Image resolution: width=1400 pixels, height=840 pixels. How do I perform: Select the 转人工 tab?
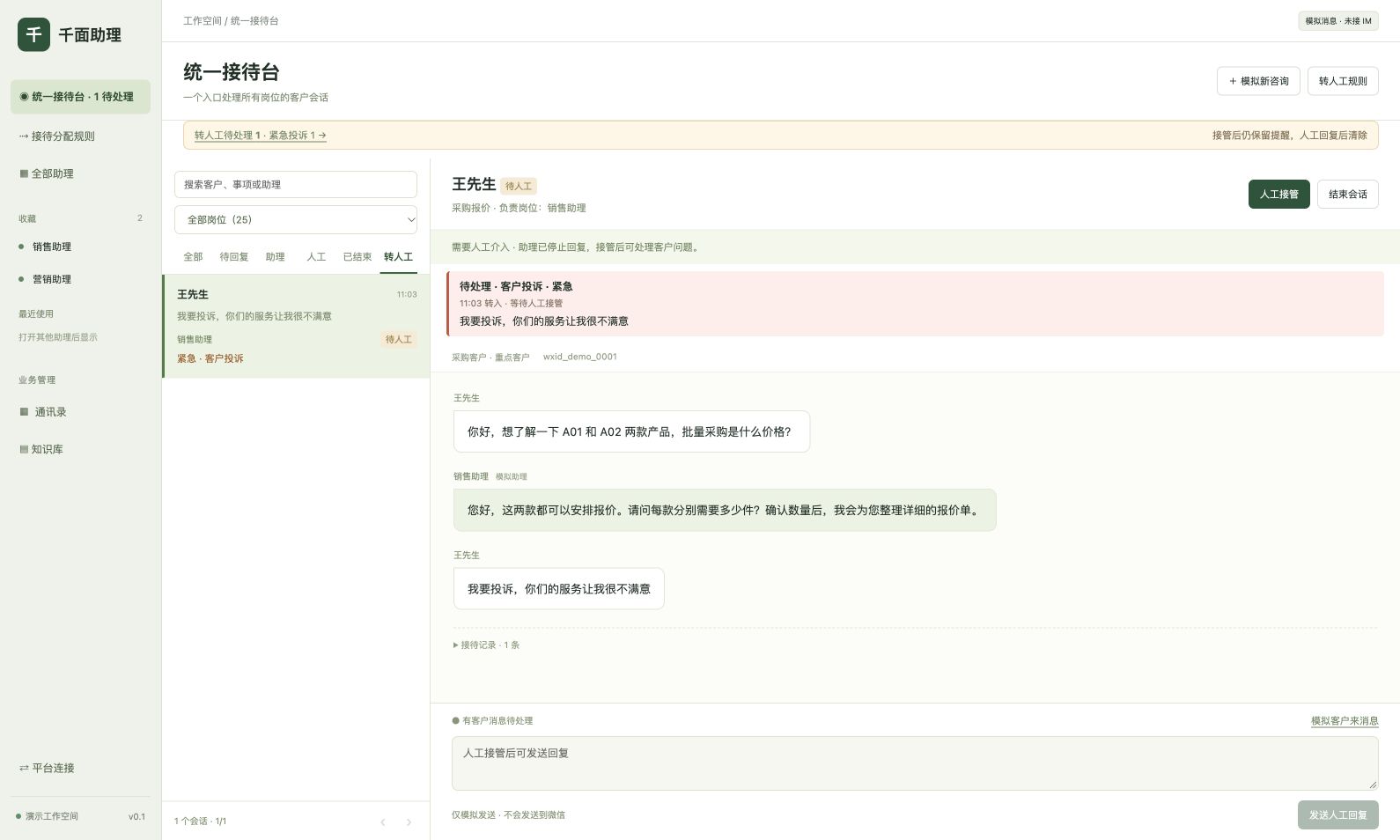tap(398, 257)
